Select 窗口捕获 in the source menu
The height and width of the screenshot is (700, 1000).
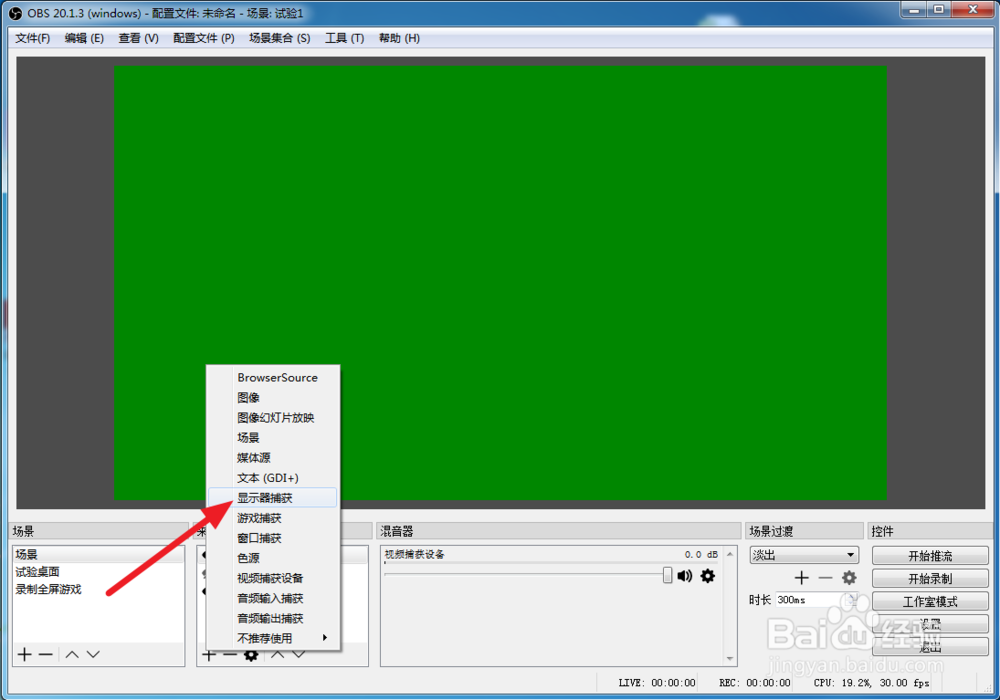coord(273,538)
